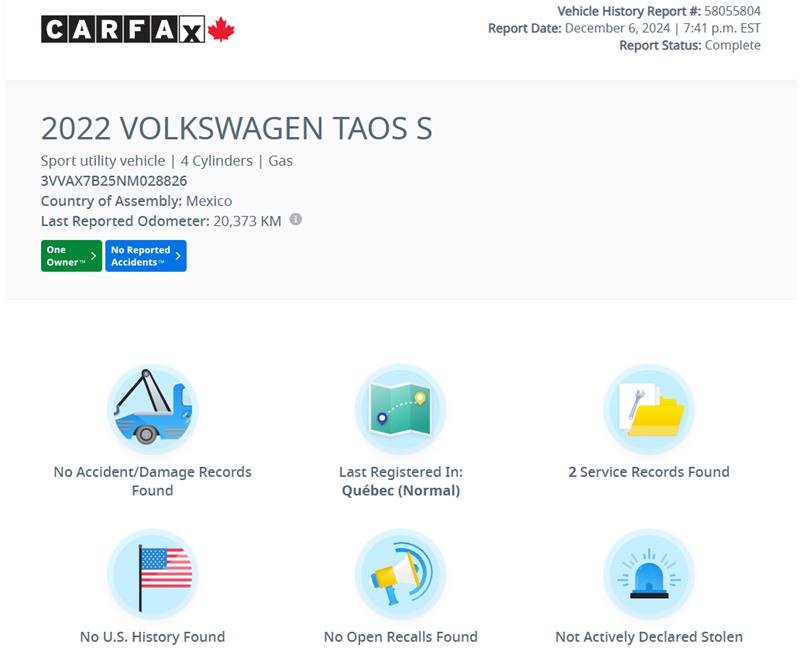Click the CARFAX Canada logo

point(138,29)
